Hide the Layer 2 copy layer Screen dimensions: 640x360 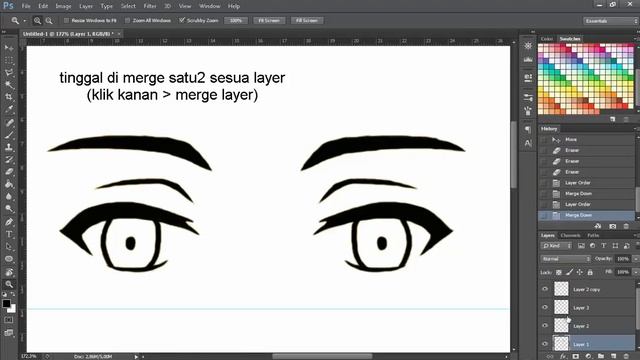pyautogui.click(x=545, y=289)
